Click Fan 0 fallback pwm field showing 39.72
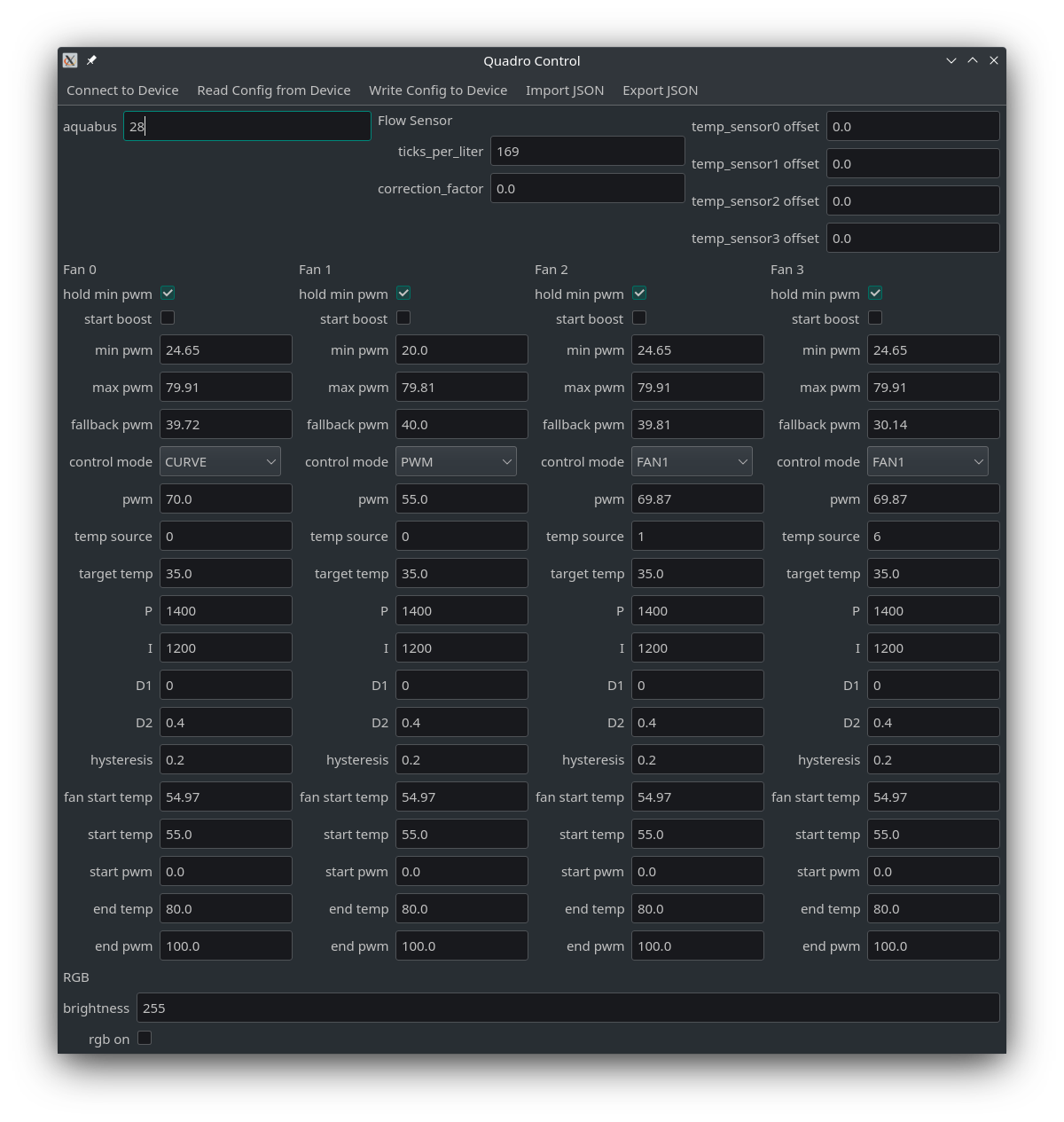The image size is (1064, 1122). pyautogui.click(x=226, y=424)
